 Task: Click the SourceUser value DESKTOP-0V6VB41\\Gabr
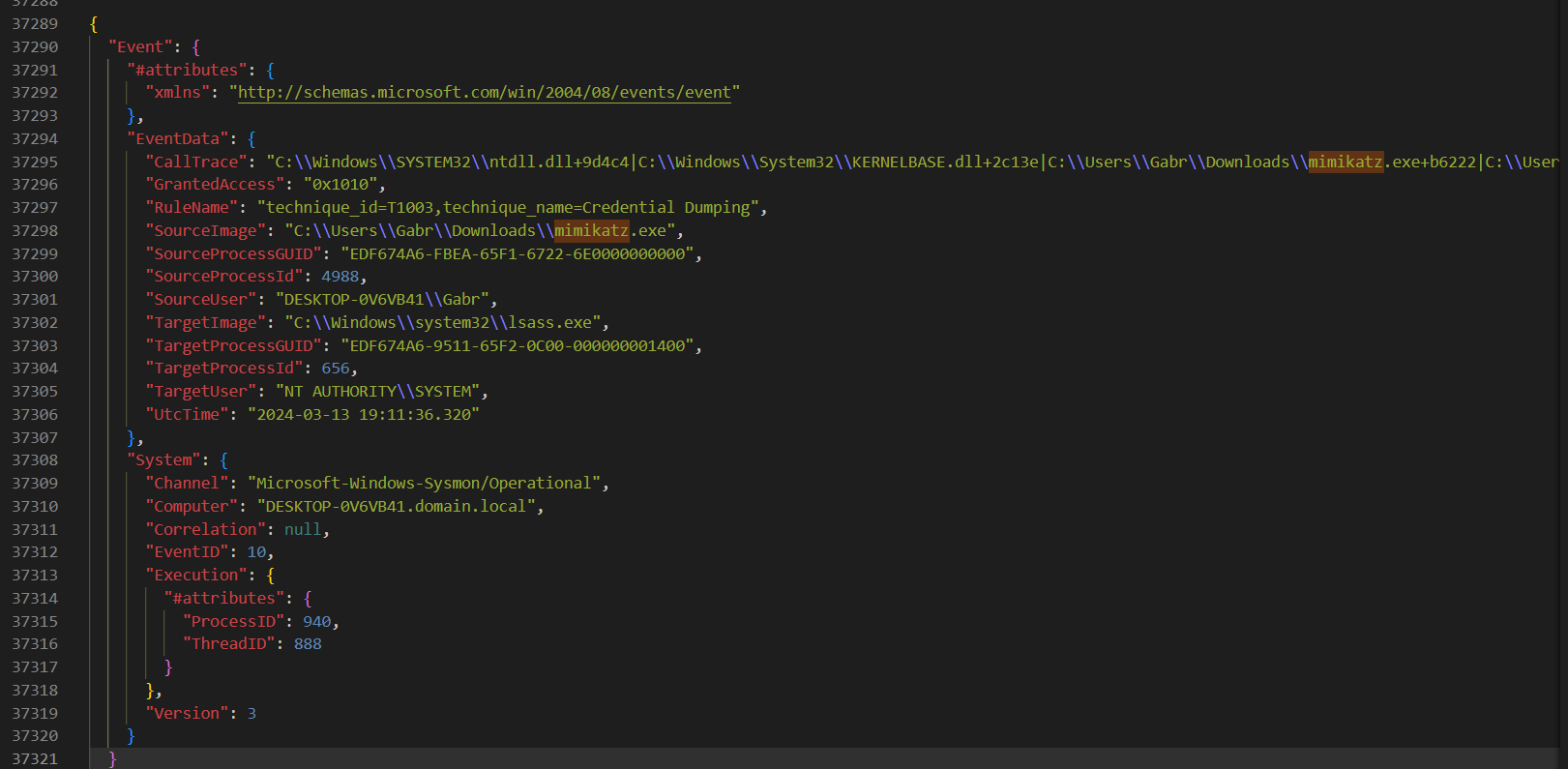(385, 300)
